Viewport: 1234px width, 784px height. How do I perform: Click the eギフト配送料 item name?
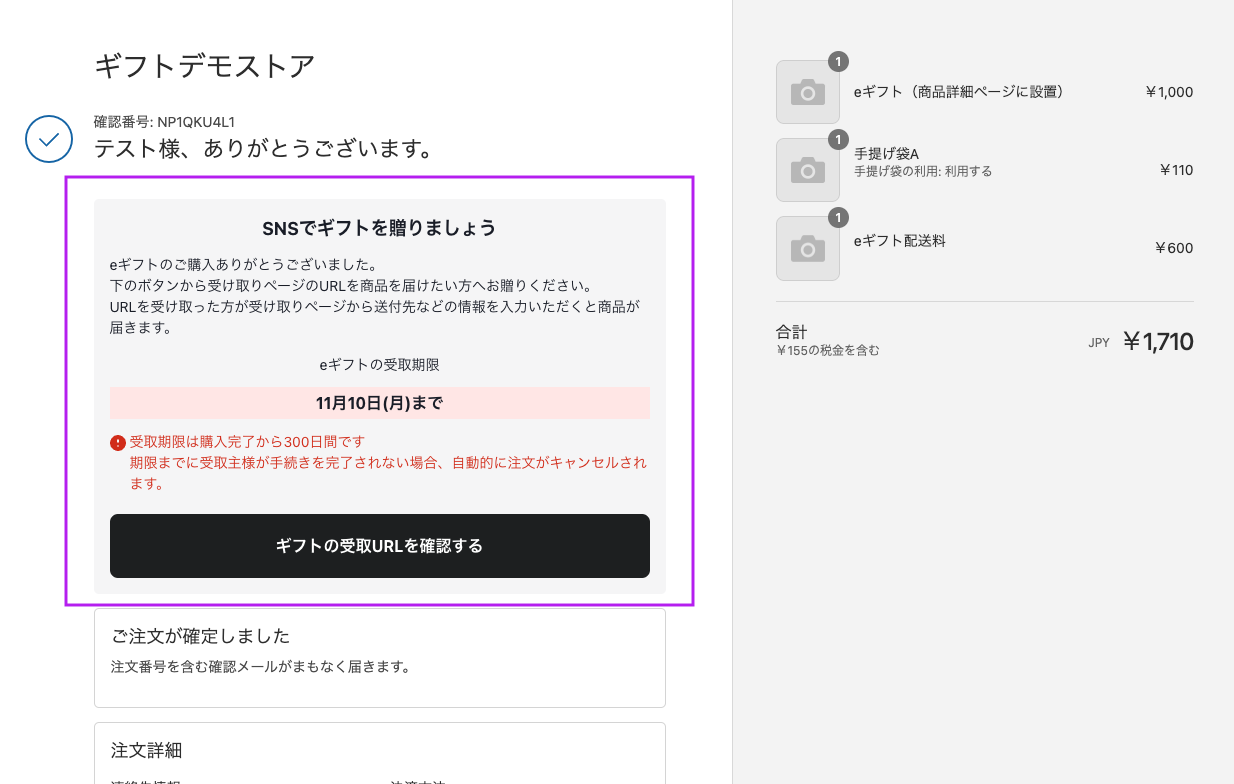(x=900, y=241)
